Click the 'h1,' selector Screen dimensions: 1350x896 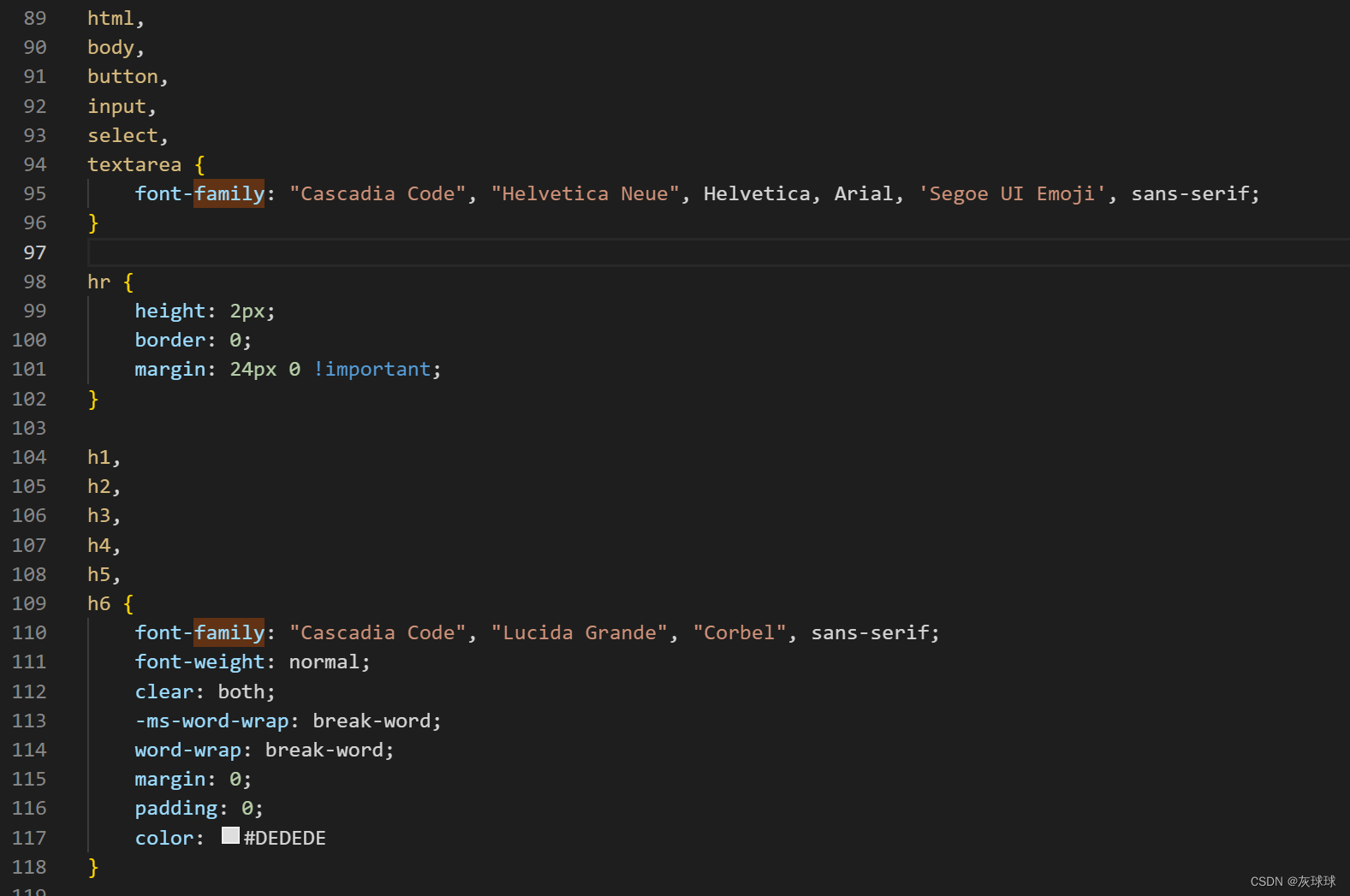[x=104, y=457]
